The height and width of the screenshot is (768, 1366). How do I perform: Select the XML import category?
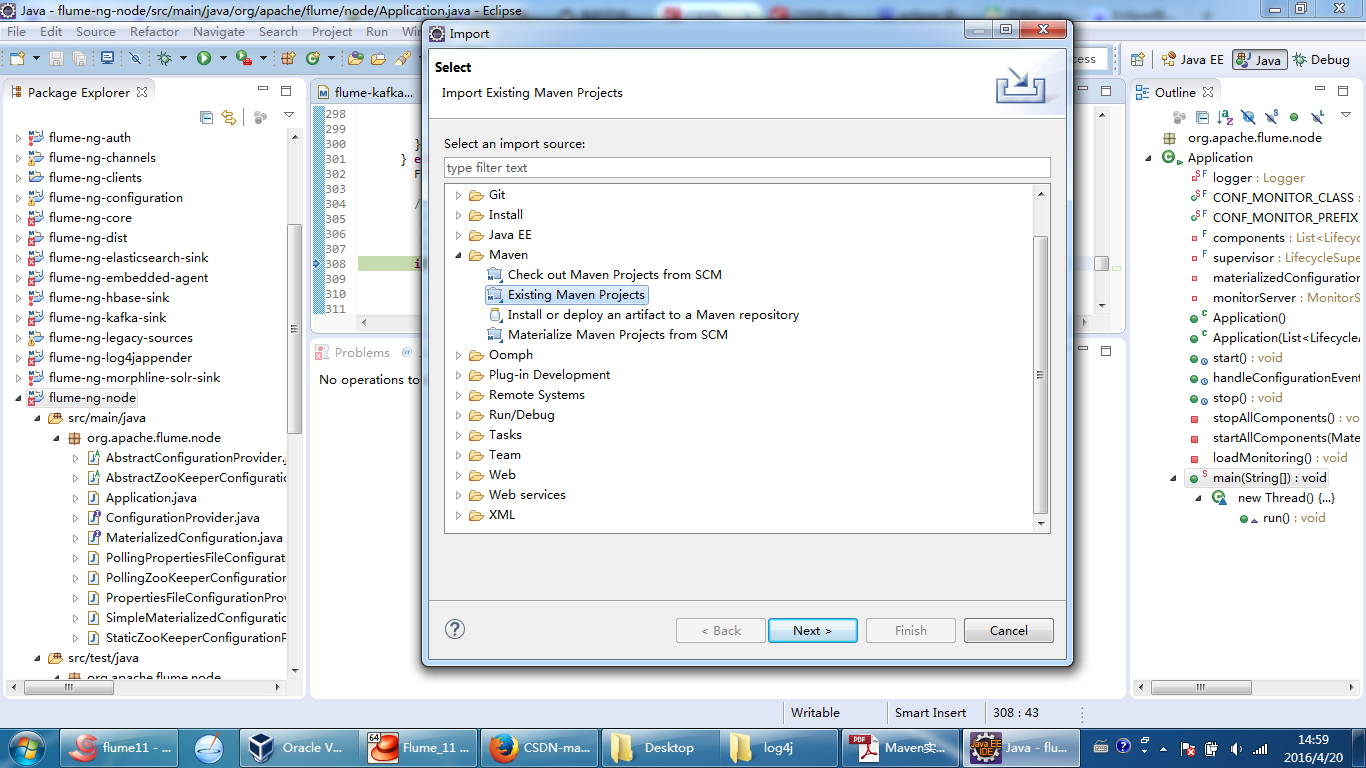(x=502, y=515)
